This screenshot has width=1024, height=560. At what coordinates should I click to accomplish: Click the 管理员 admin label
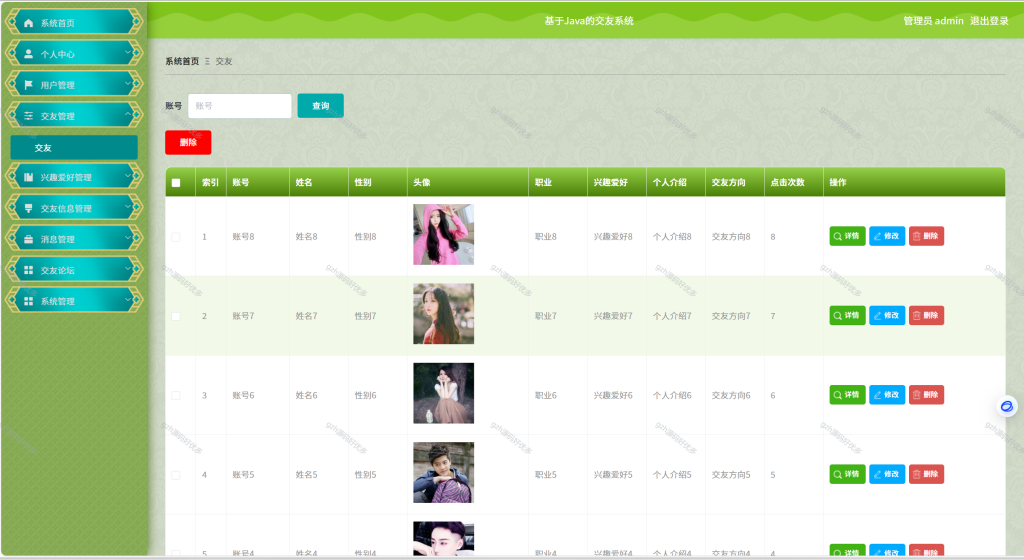[933, 21]
